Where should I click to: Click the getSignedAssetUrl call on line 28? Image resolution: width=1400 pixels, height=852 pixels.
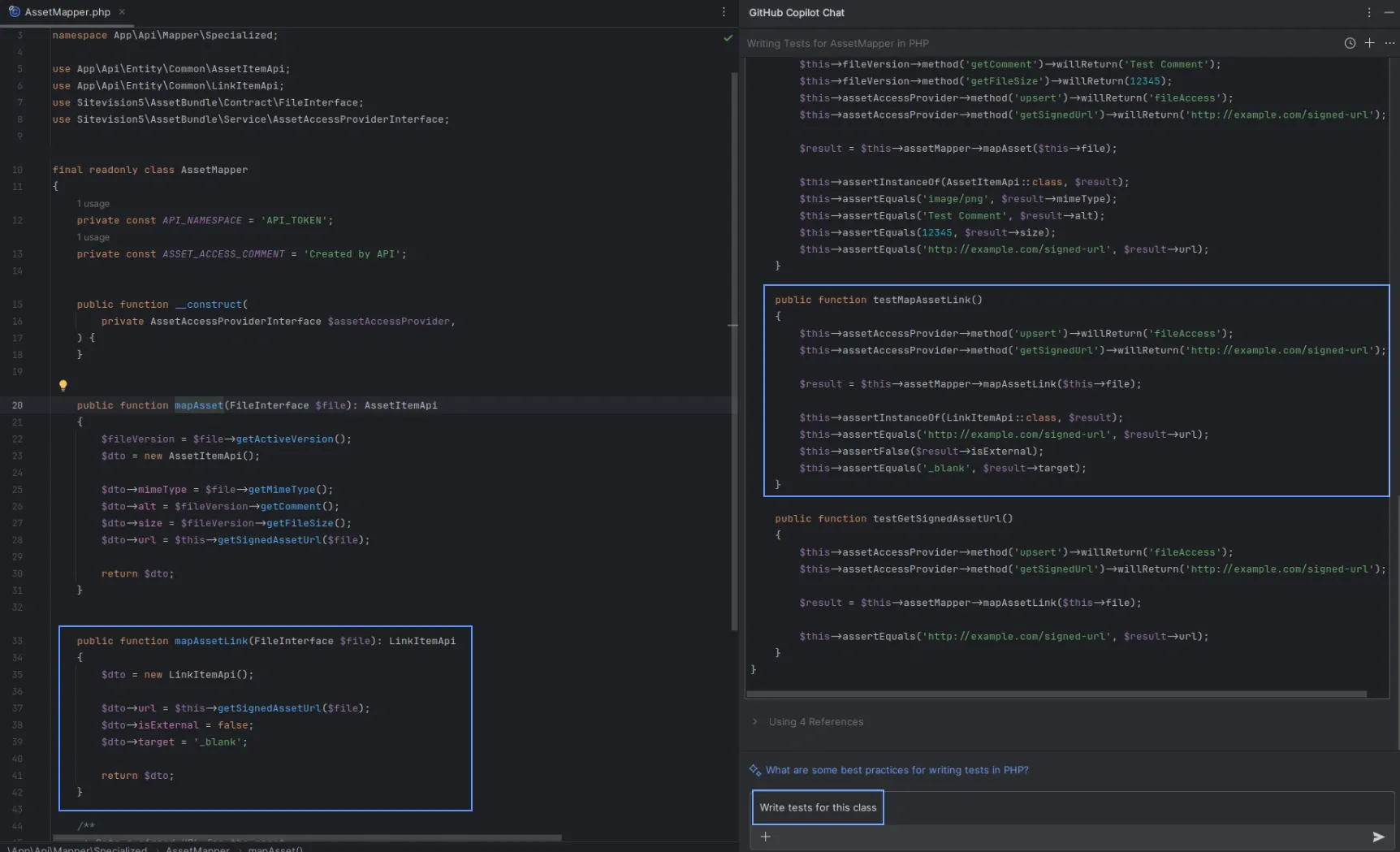pos(269,540)
